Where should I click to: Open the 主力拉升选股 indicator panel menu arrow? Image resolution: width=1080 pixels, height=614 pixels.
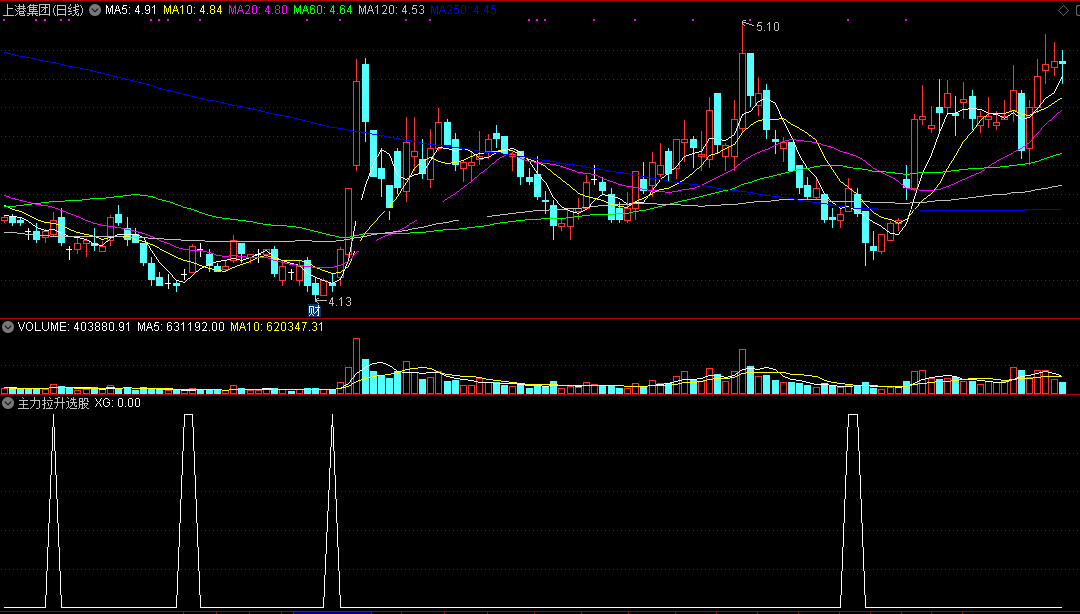(x=9, y=403)
